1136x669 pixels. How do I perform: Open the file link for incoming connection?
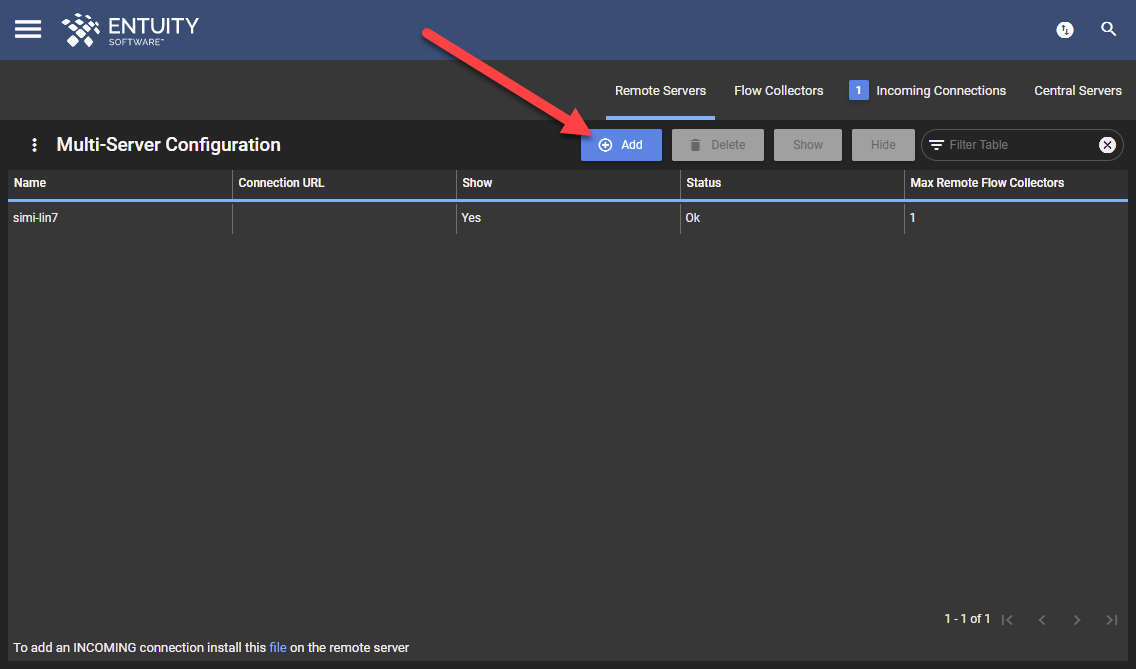tap(277, 647)
